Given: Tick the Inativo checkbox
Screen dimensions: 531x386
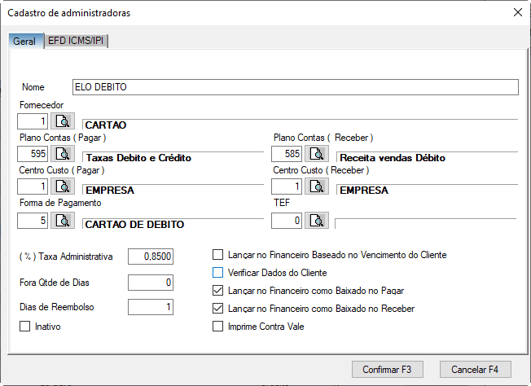Looking at the screenshot, I should (x=25, y=326).
